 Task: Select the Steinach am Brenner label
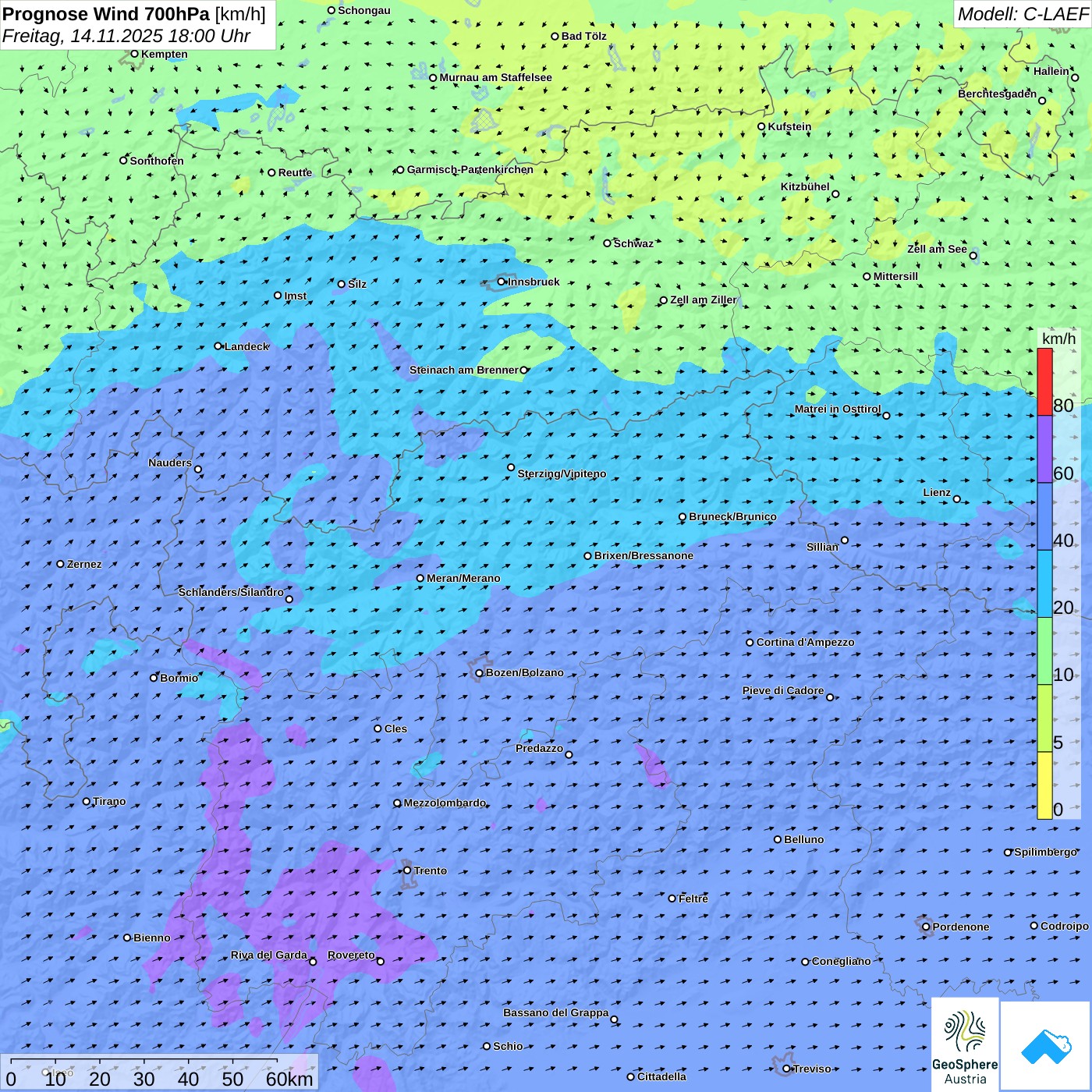[464, 370]
